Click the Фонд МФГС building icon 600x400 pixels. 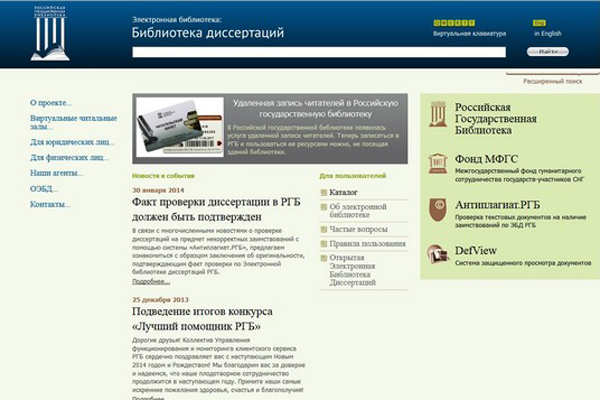438,163
